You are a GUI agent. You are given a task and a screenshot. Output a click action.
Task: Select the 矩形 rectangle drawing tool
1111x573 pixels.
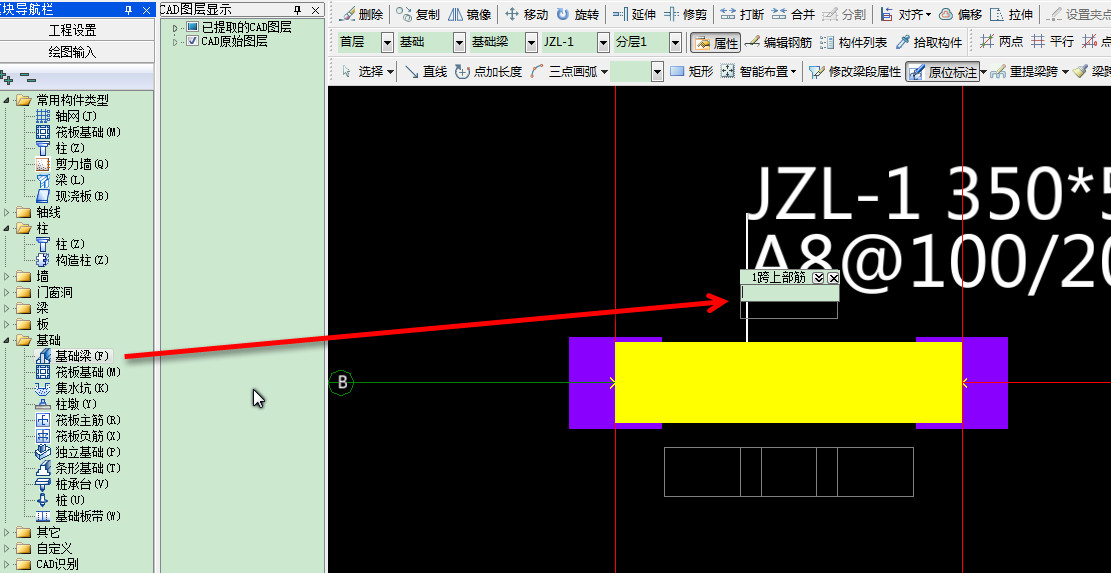[691, 72]
